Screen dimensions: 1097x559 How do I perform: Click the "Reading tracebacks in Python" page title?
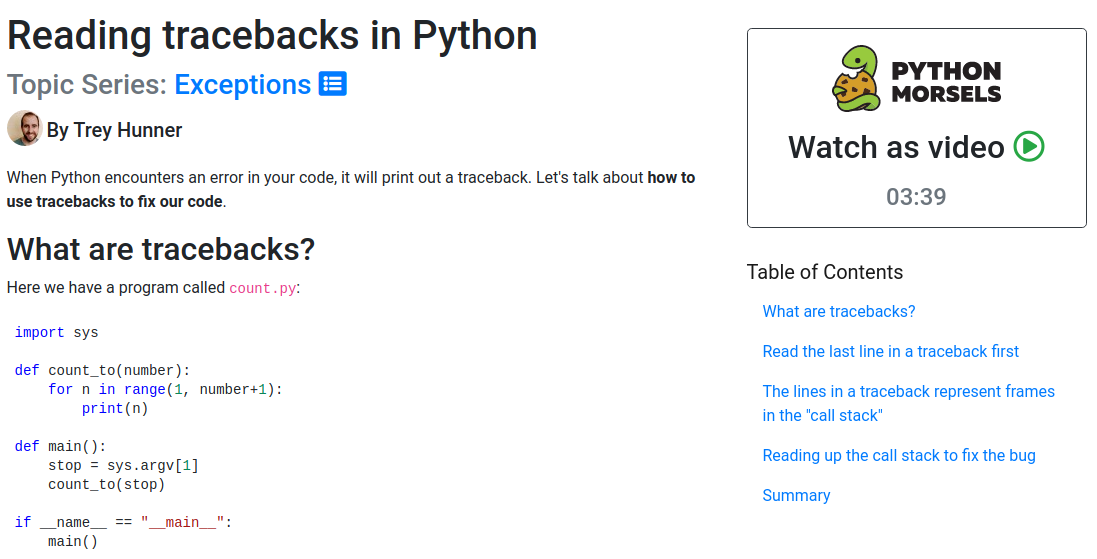(272, 36)
